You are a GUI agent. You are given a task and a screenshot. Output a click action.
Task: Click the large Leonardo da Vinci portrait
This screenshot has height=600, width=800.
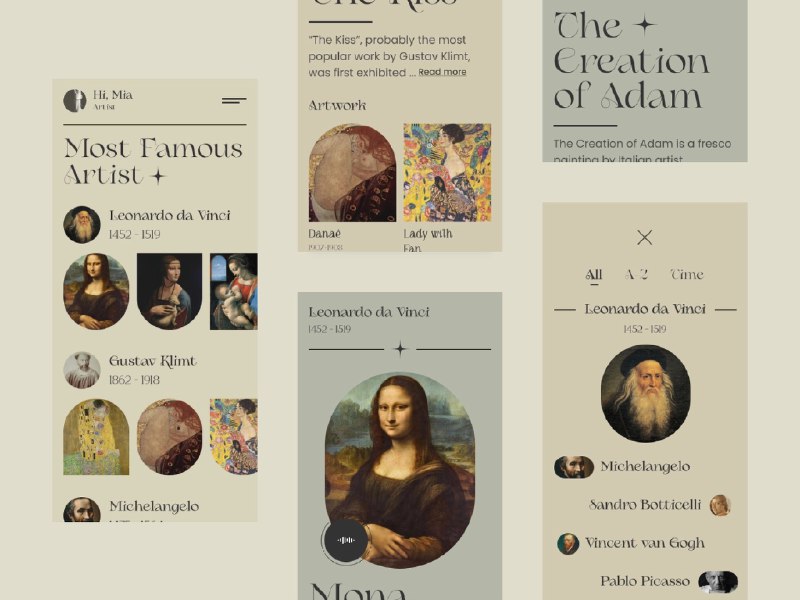tap(645, 393)
